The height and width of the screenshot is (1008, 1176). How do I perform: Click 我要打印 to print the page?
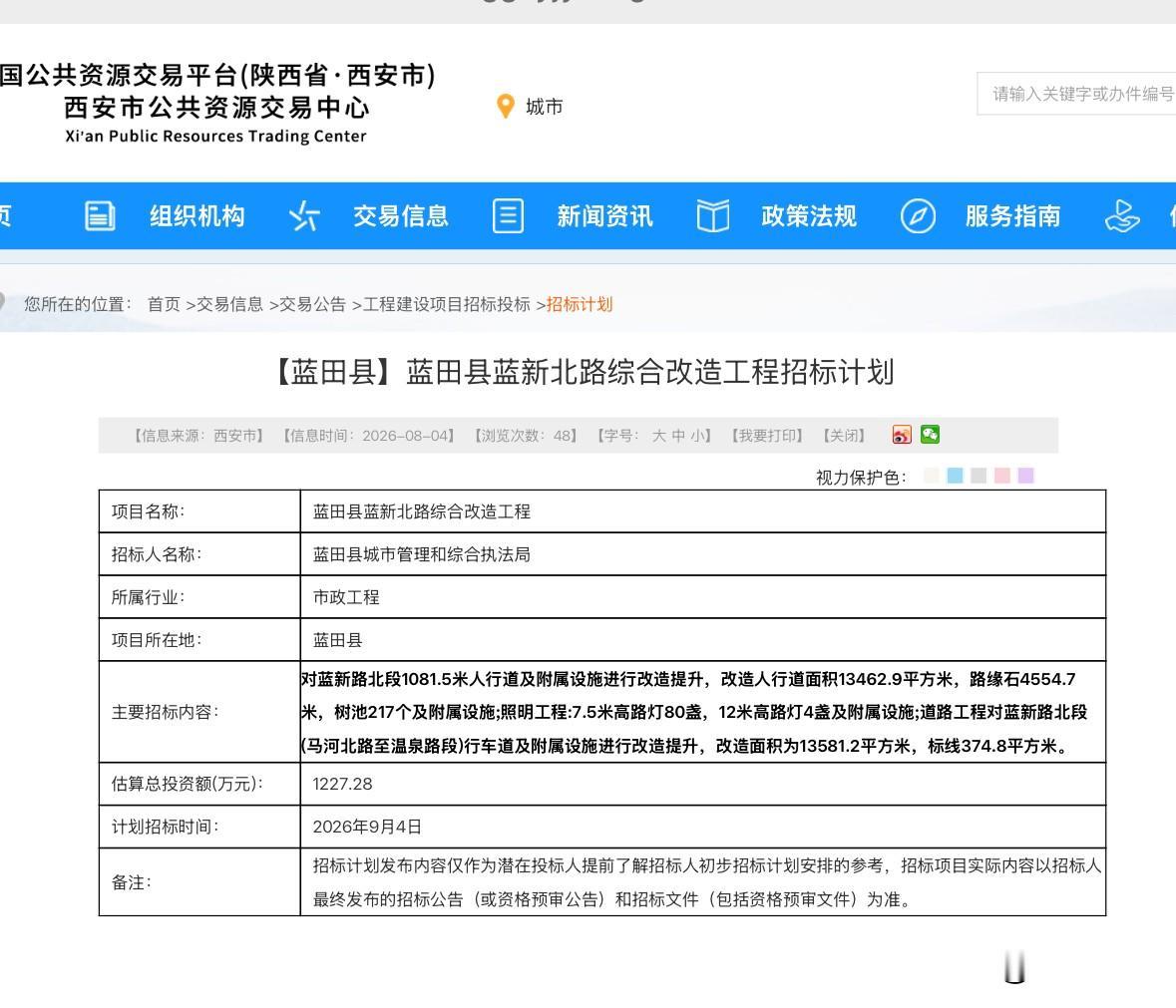tap(767, 436)
